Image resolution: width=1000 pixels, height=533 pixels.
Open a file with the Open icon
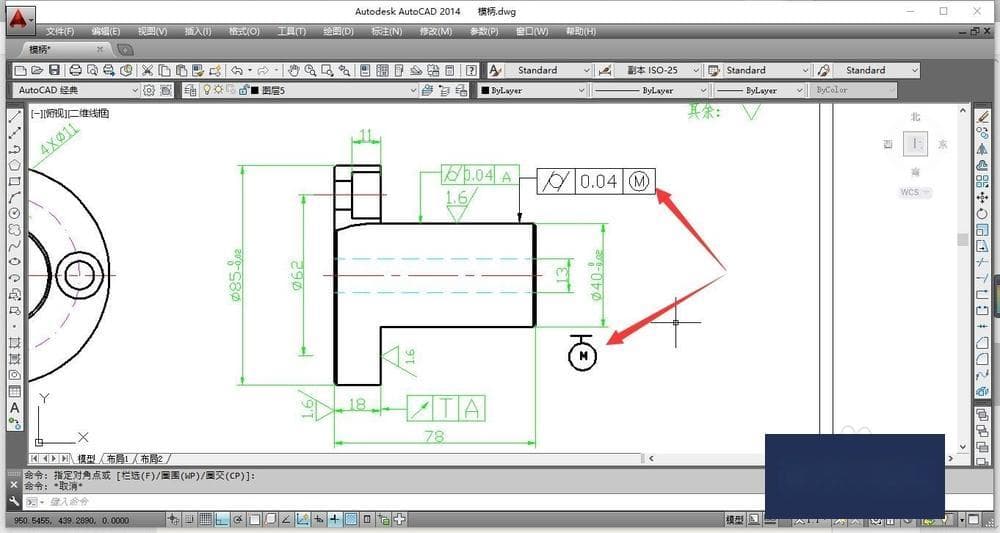[37, 70]
